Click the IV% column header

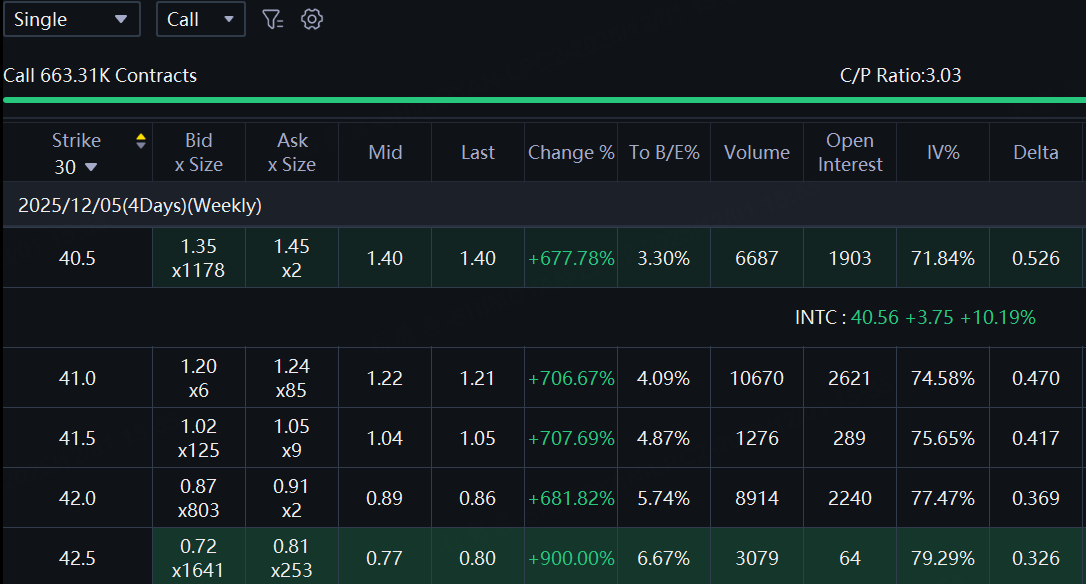click(x=942, y=152)
